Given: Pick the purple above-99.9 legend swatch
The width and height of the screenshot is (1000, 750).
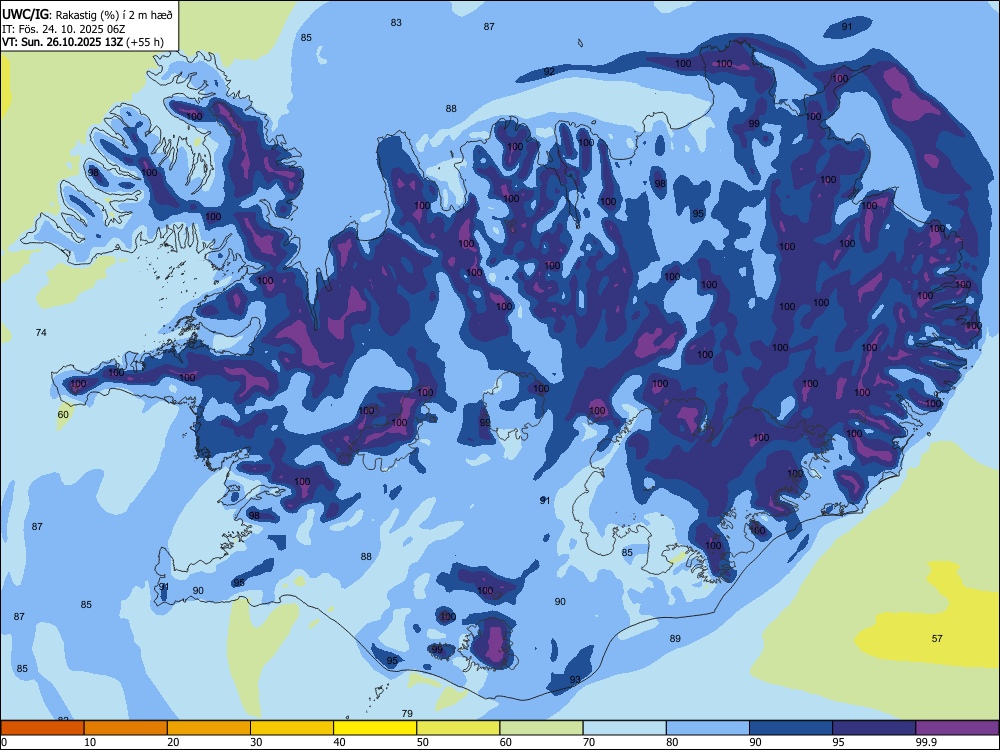Looking at the screenshot, I should (957, 728).
